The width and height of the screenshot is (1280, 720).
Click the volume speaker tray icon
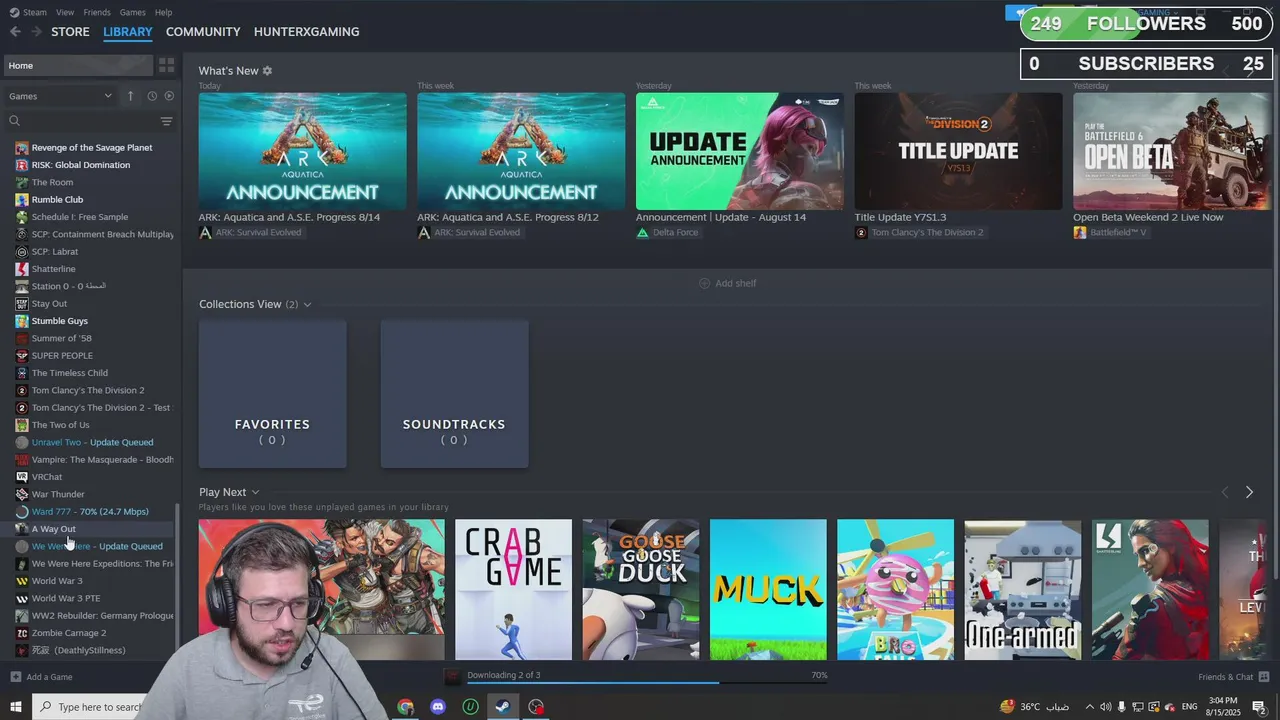pyautogui.click(x=1105, y=707)
